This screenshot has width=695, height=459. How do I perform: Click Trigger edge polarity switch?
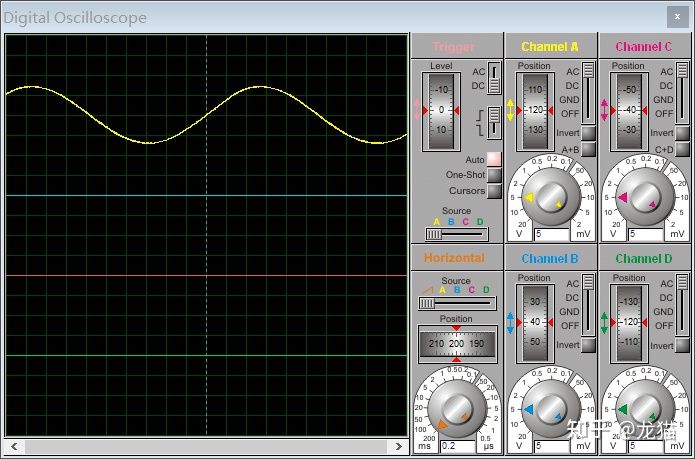tap(494, 123)
